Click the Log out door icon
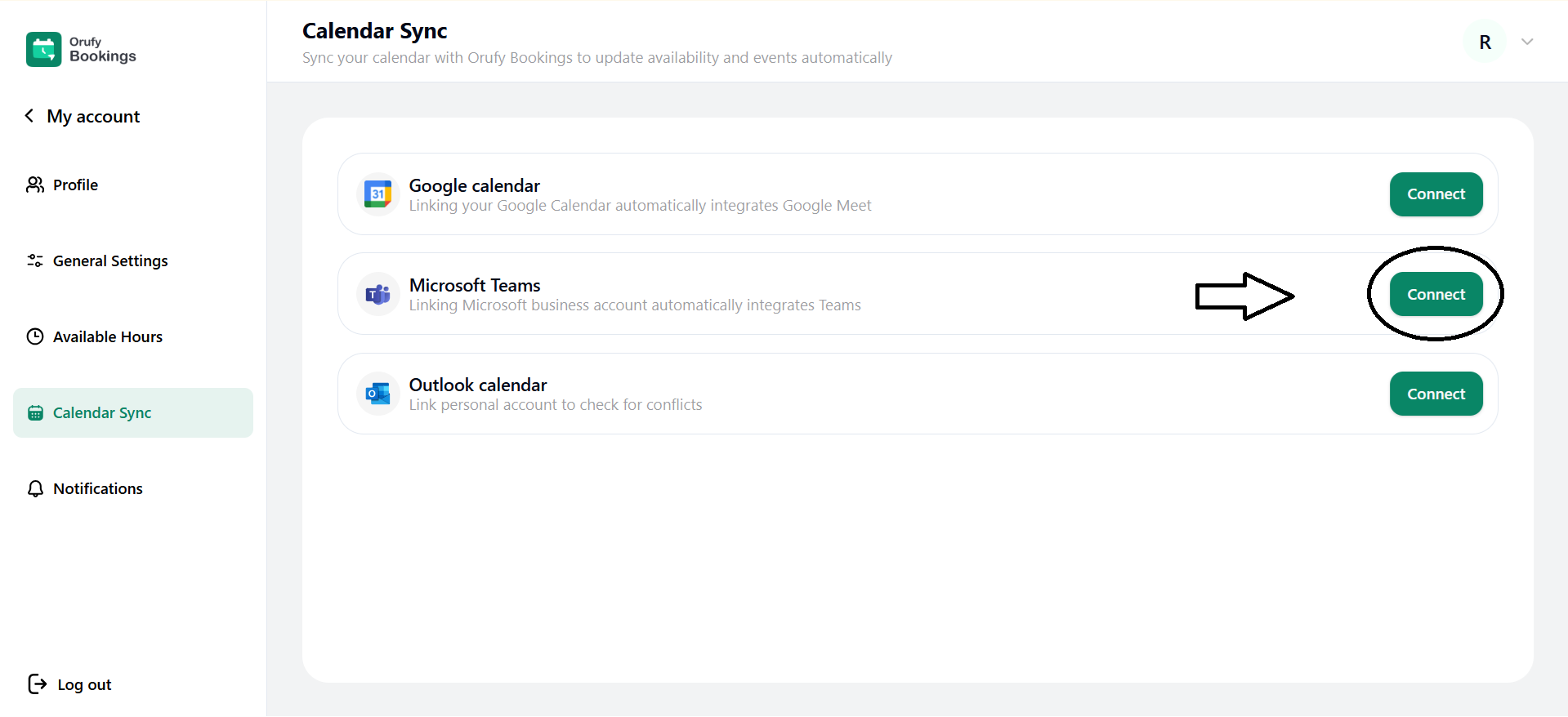Screen dimensions: 1568x717 (x=37, y=684)
